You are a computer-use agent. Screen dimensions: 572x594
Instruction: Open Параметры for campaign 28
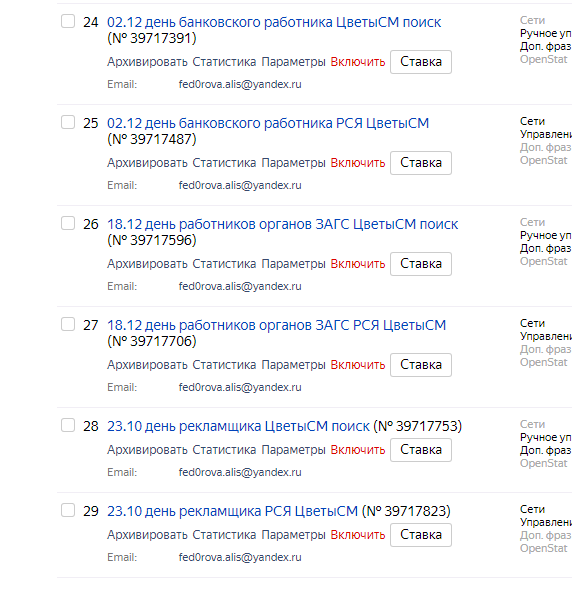click(294, 450)
